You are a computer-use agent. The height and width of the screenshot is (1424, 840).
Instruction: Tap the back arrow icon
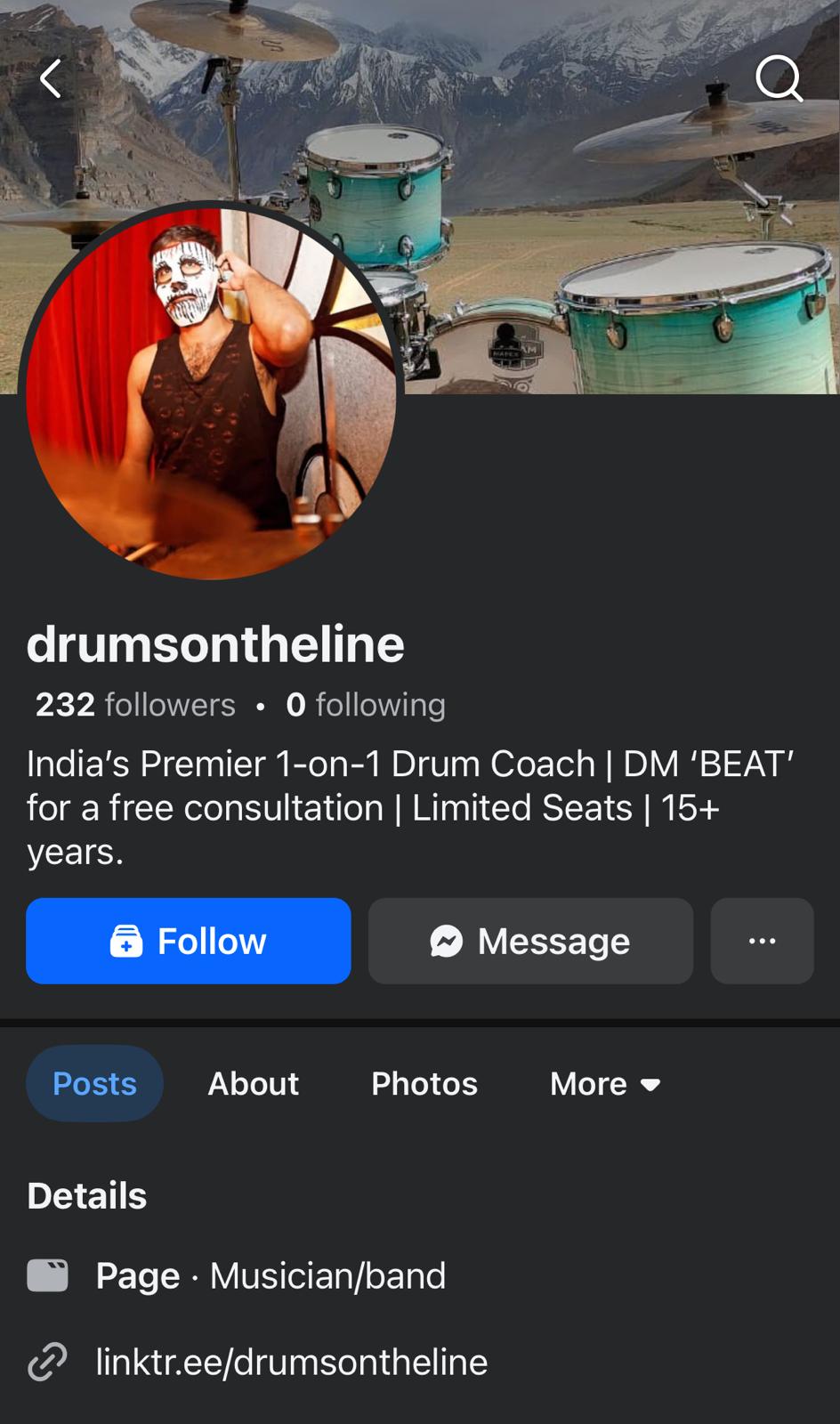[x=51, y=78]
